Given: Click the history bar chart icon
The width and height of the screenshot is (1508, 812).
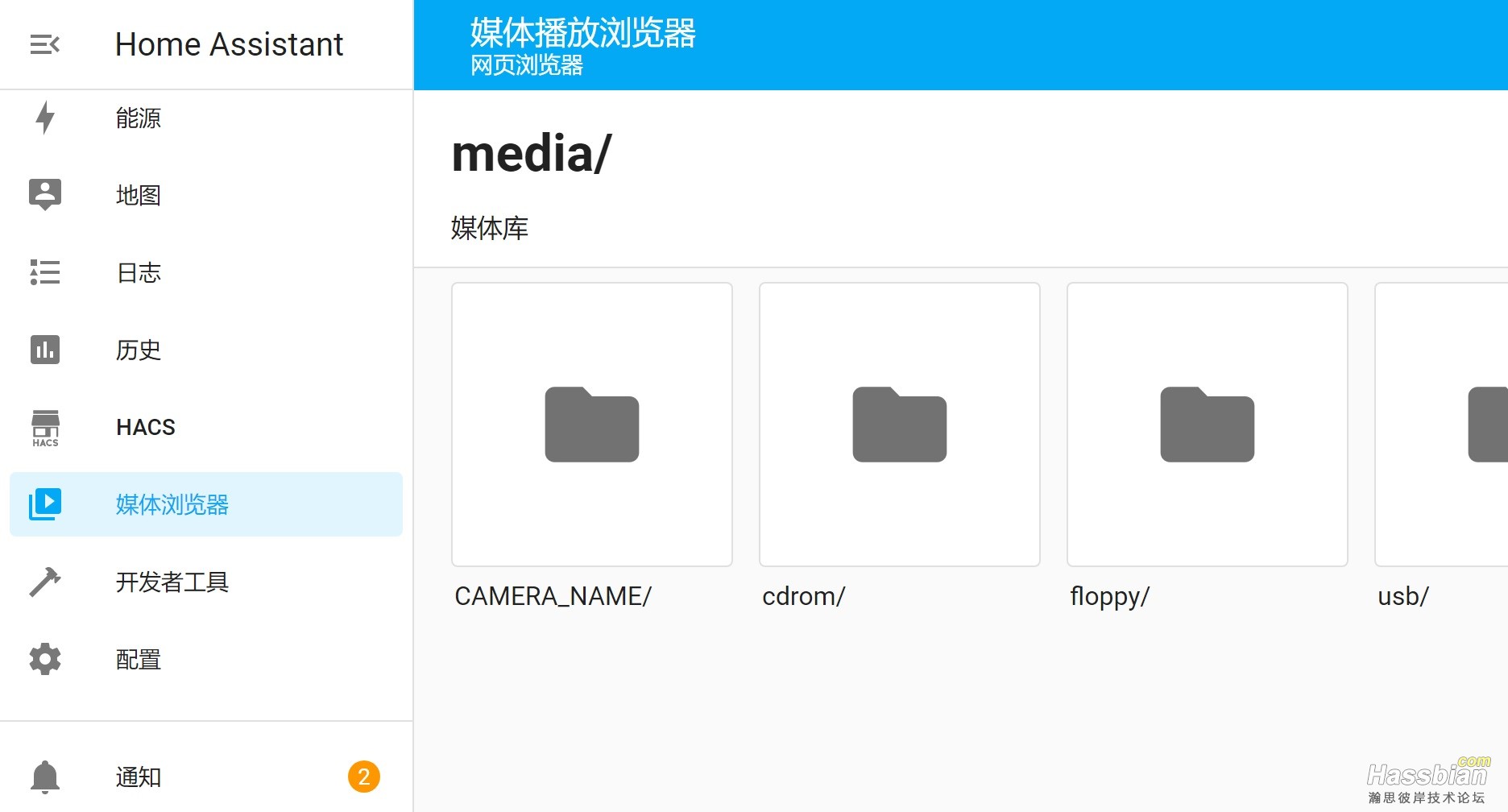Looking at the screenshot, I should point(45,350).
